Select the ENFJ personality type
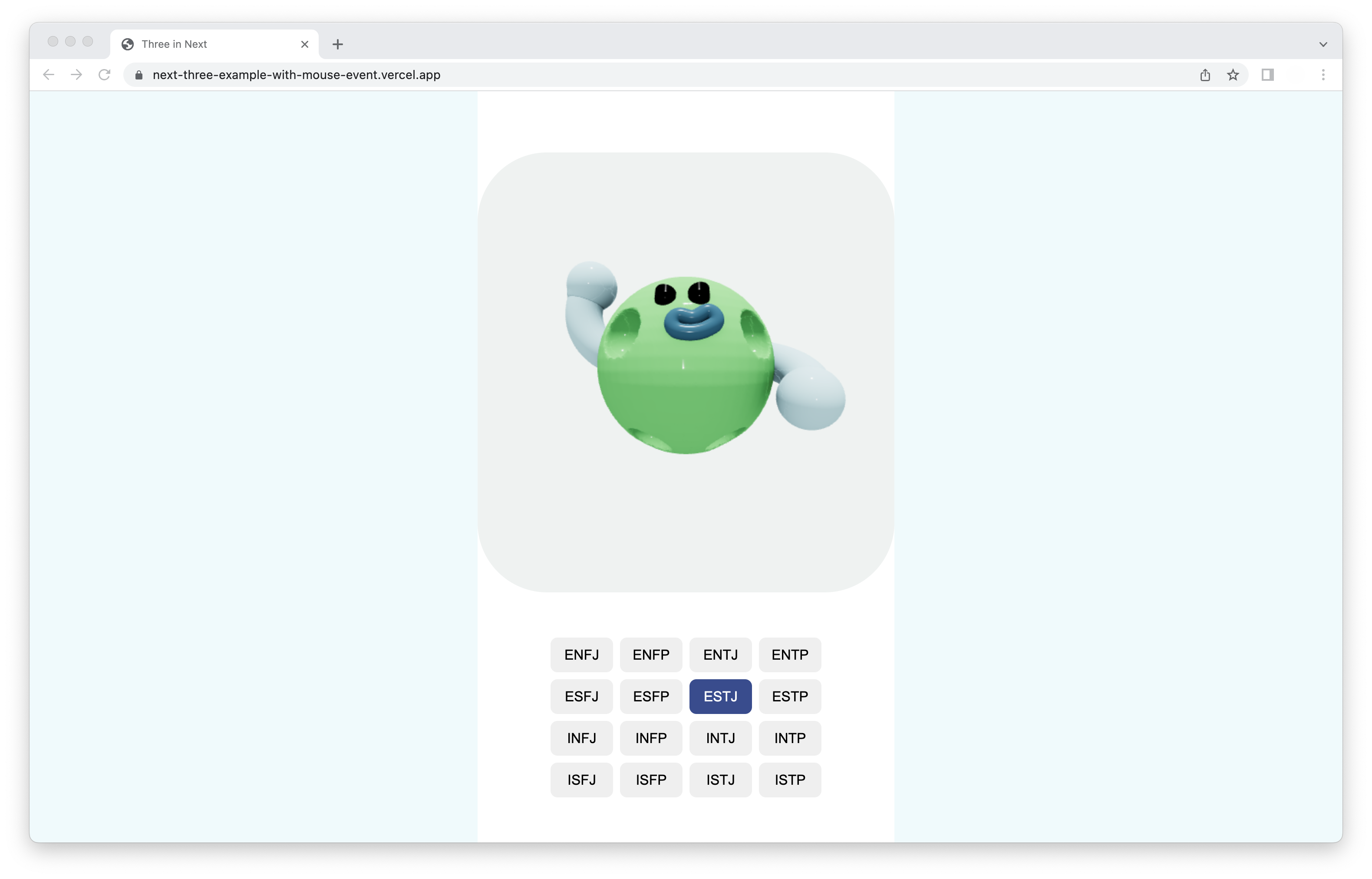1372x879 pixels. tap(581, 654)
